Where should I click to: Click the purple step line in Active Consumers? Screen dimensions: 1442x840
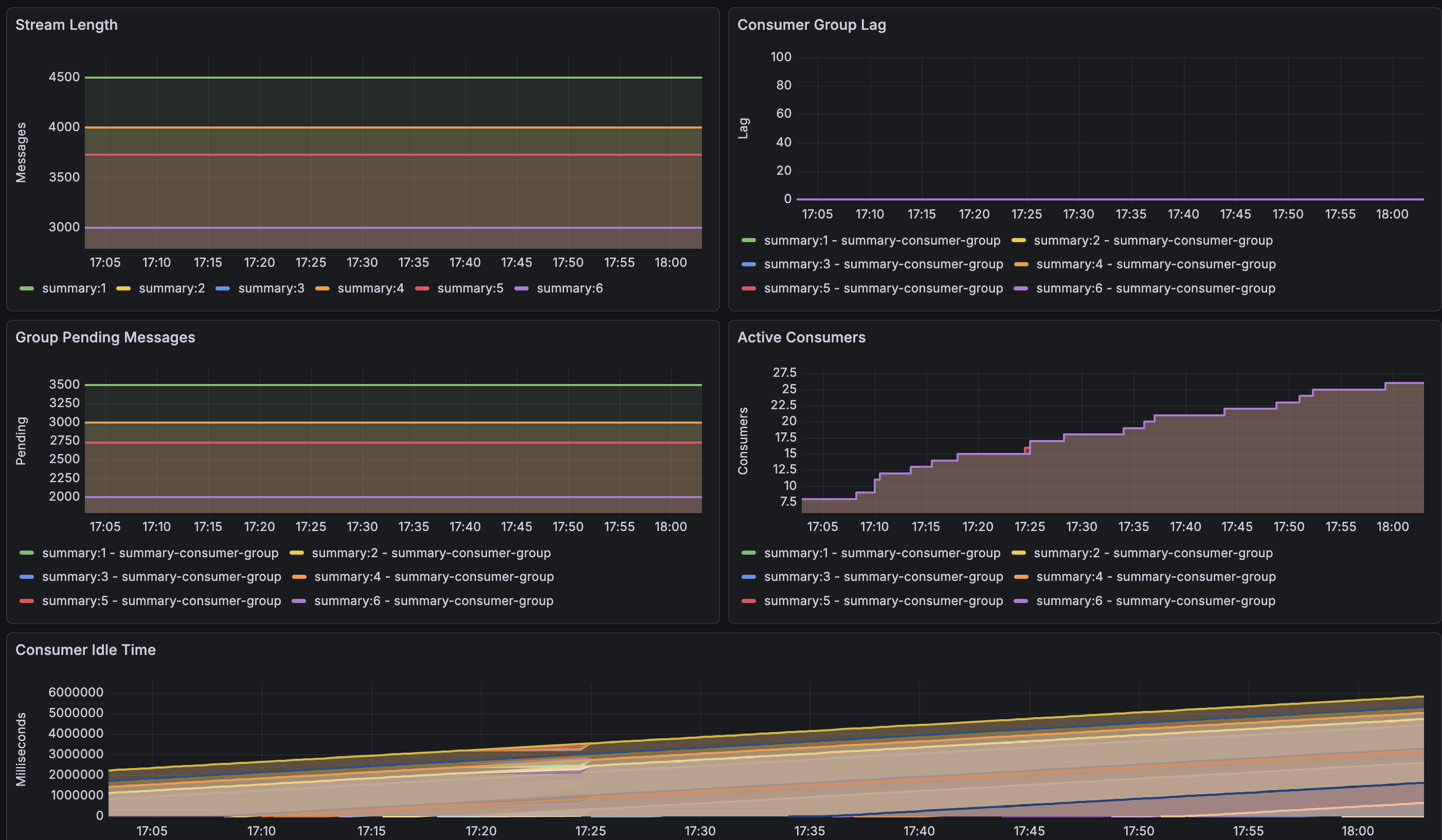tap(1190, 415)
